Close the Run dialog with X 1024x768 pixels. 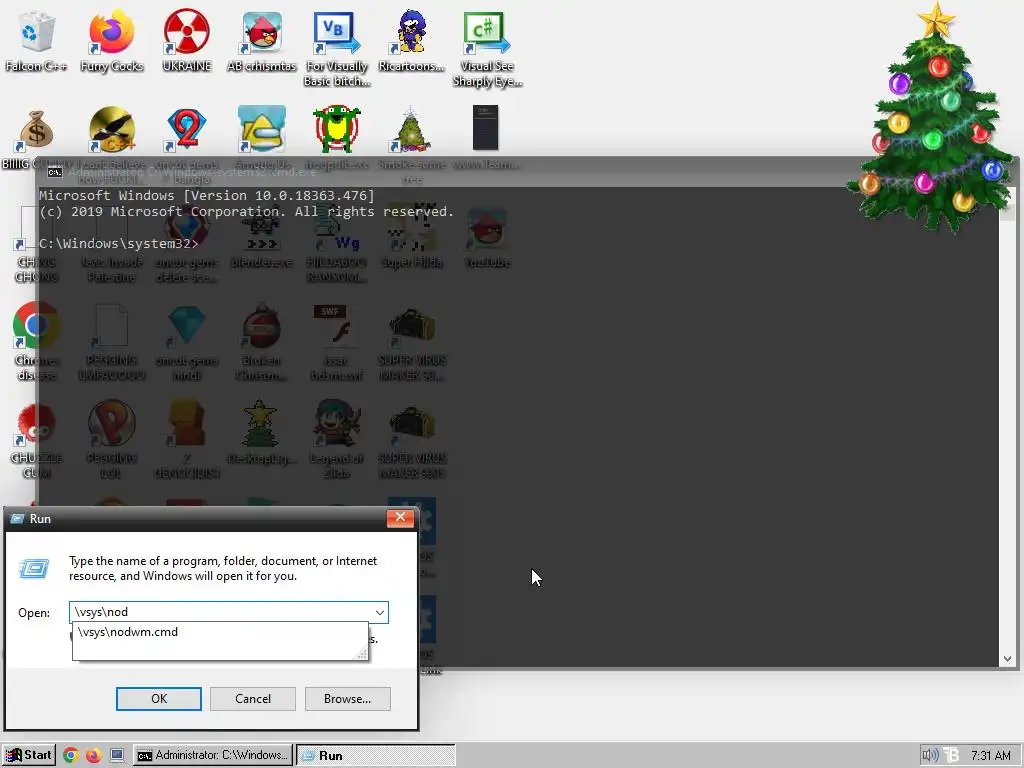tap(400, 517)
